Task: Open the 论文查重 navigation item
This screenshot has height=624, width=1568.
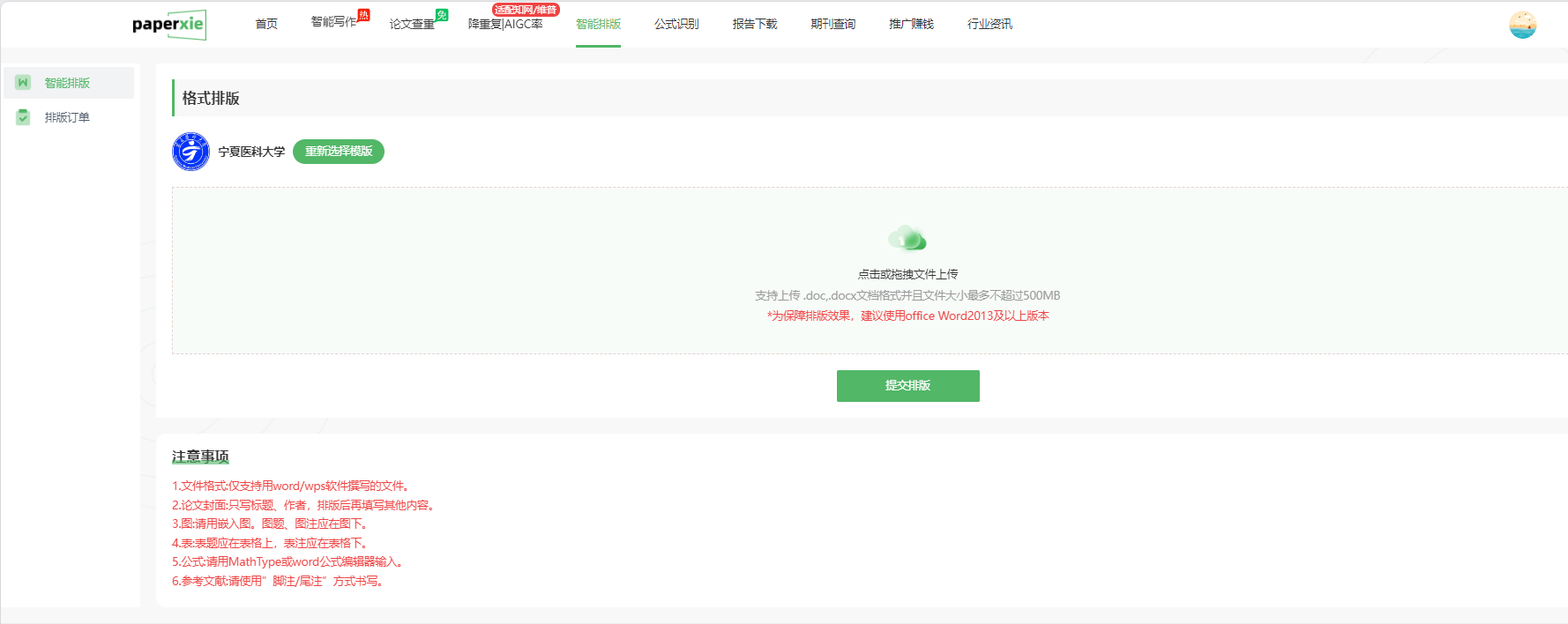Action: tap(412, 25)
